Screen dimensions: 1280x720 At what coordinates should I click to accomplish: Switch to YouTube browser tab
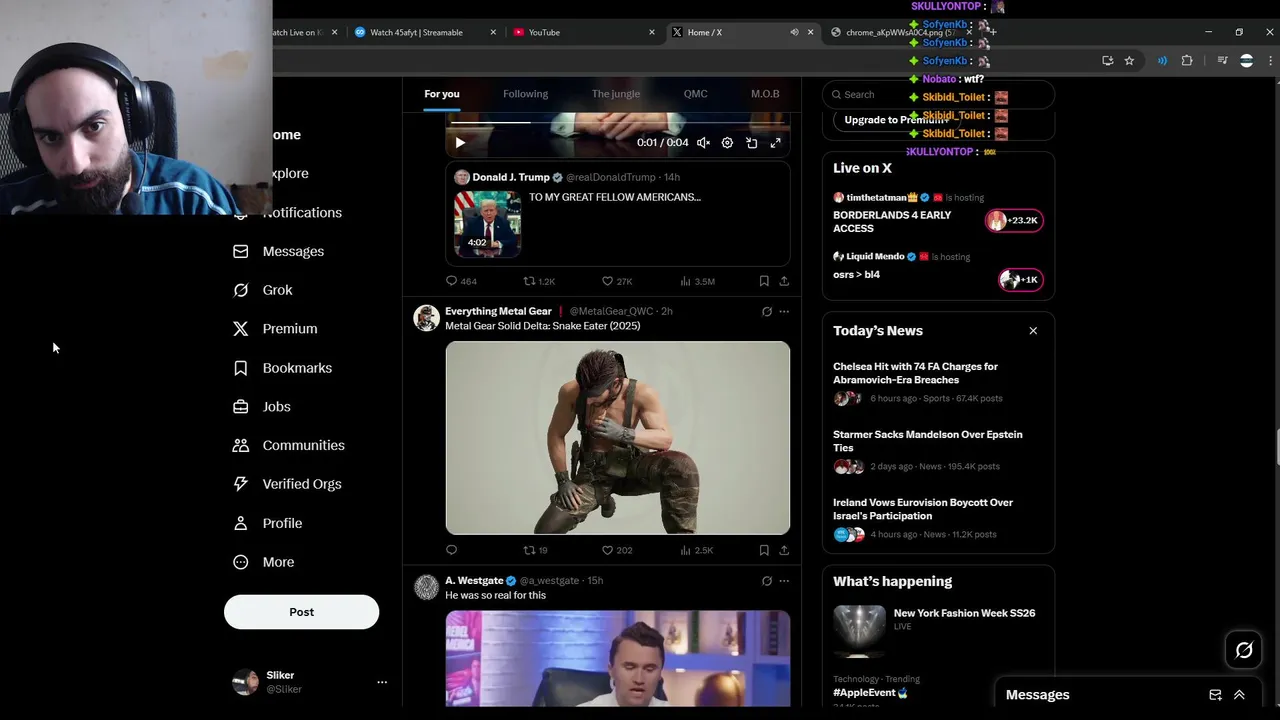click(585, 32)
